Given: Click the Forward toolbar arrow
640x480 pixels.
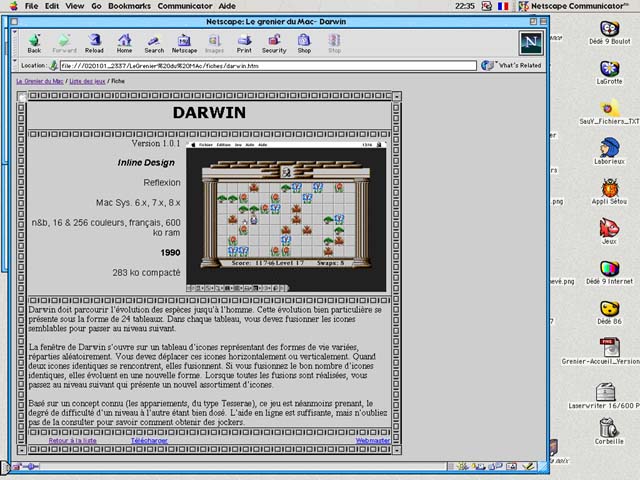Looking at the screenshot, I should [64, 43].
